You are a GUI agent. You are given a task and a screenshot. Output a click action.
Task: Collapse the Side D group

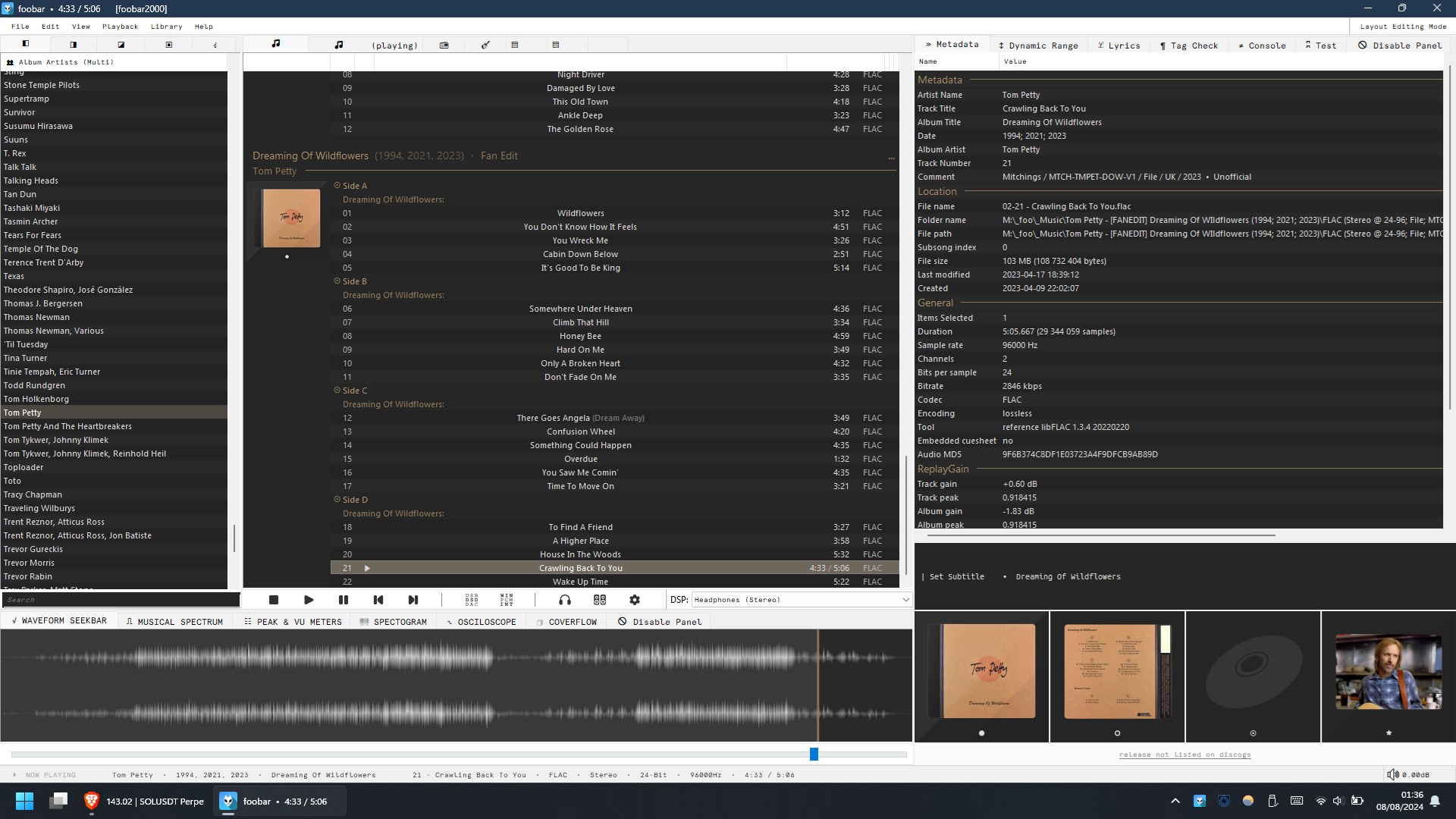(337, 499)
